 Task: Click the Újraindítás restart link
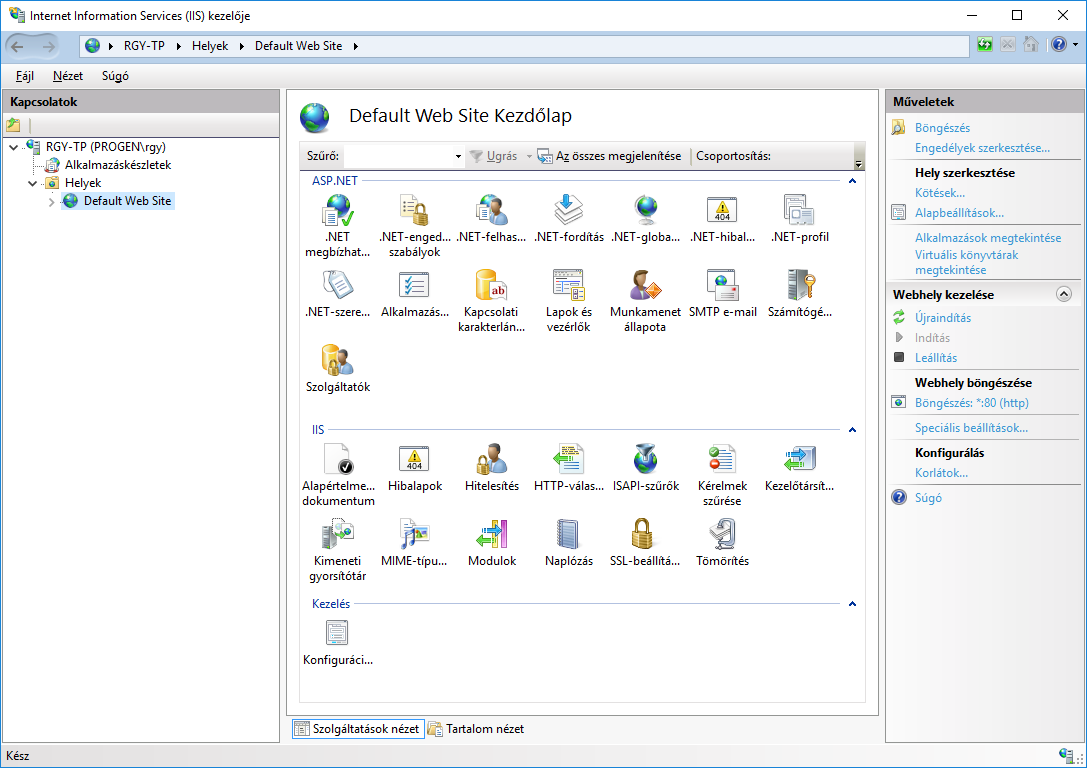(942, 318)
